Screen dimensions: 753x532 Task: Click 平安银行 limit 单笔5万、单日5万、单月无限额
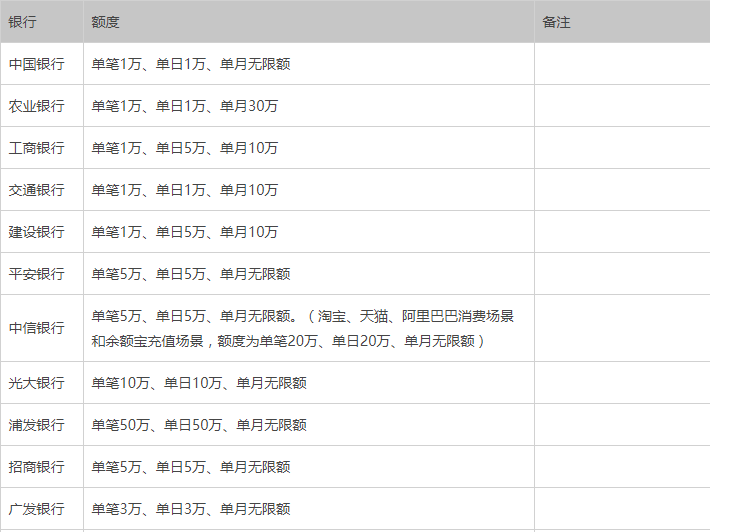pyautogui.click(x=191, y=274)
